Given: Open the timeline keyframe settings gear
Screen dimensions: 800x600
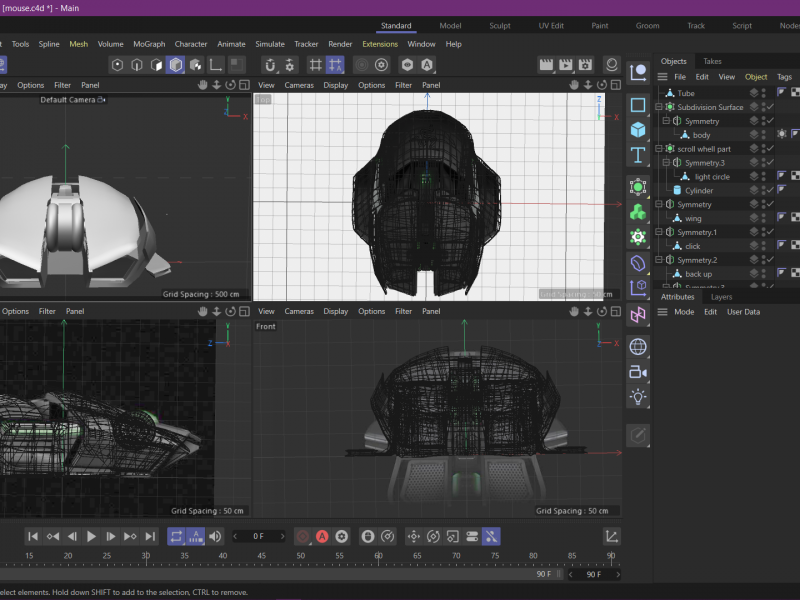Looking at the screenshot, I should pos(342,537).
